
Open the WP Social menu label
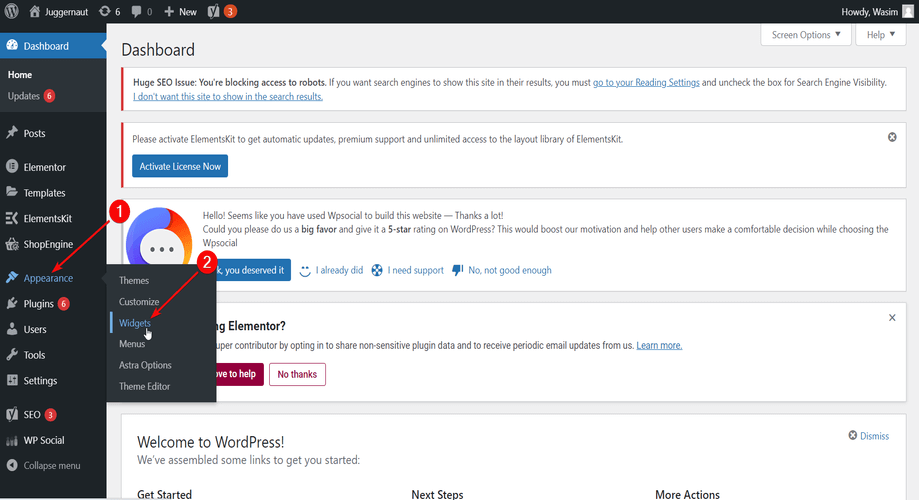44,440
